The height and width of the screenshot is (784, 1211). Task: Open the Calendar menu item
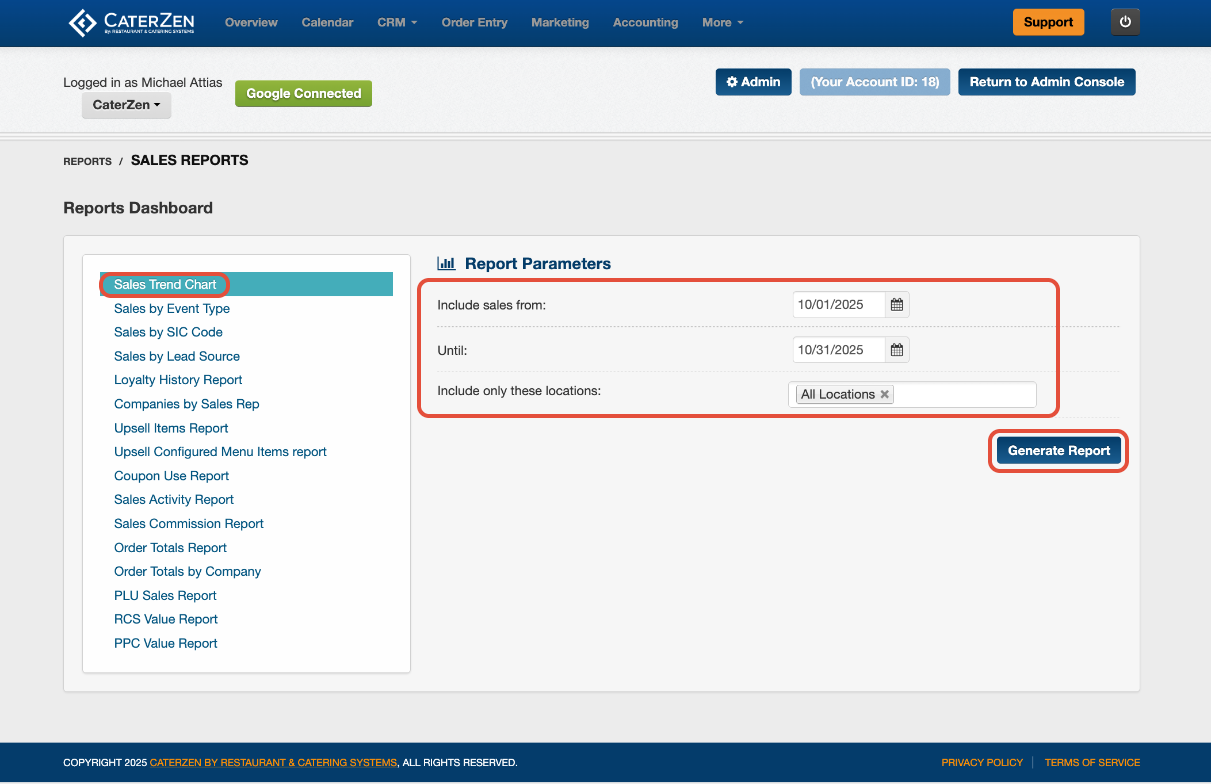coord(327,22)
